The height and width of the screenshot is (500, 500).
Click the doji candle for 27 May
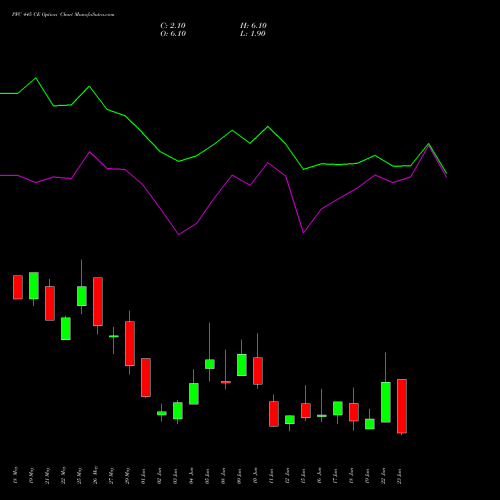(x=114, y=336)
